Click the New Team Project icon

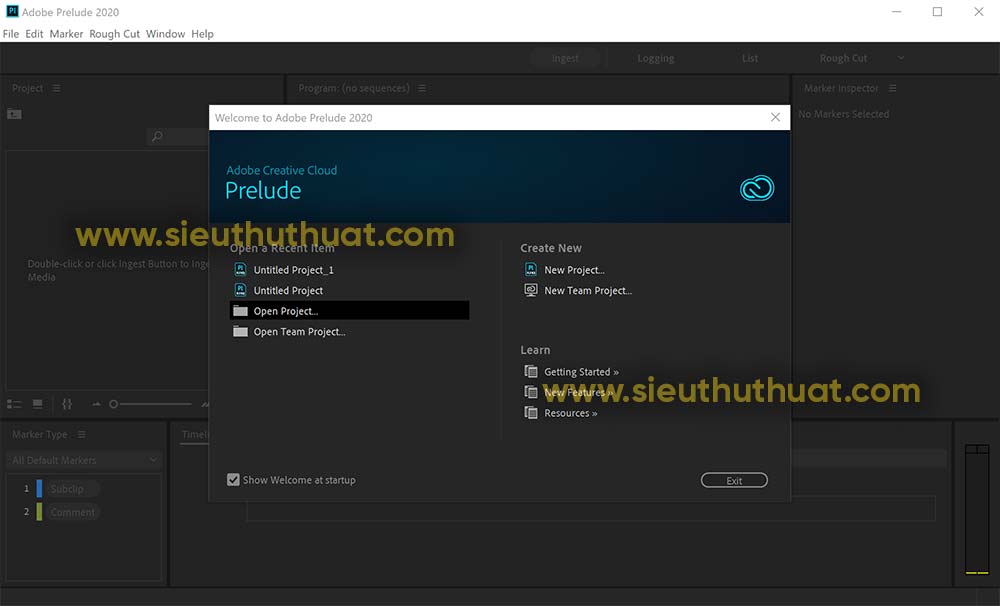point(531,290)
